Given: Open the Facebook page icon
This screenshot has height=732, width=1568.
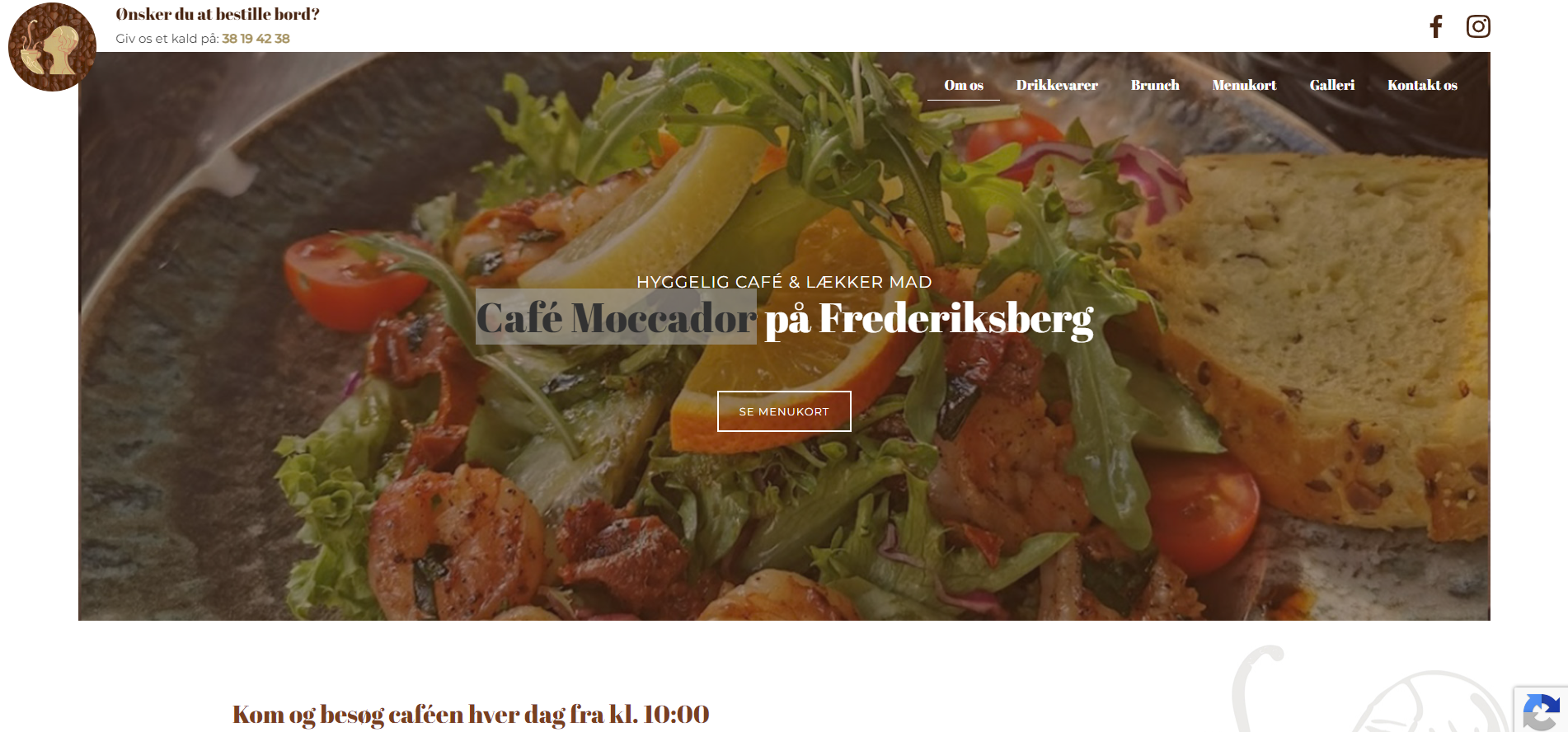Looking at the screenshot, I should [x=1436, y=26].
